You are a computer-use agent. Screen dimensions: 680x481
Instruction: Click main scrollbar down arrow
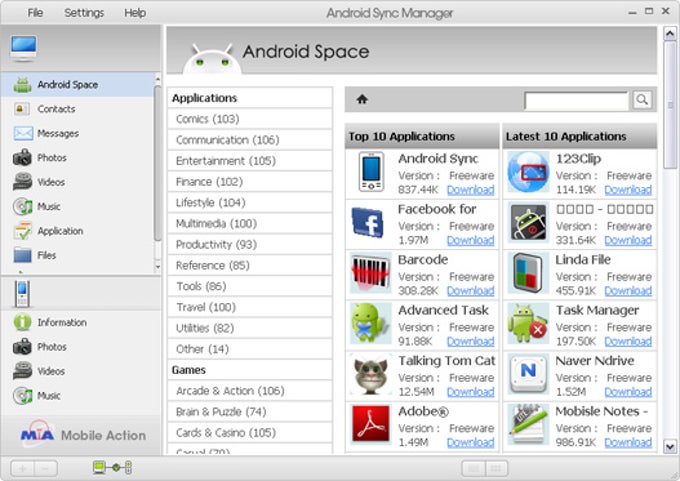pos(670,446)
